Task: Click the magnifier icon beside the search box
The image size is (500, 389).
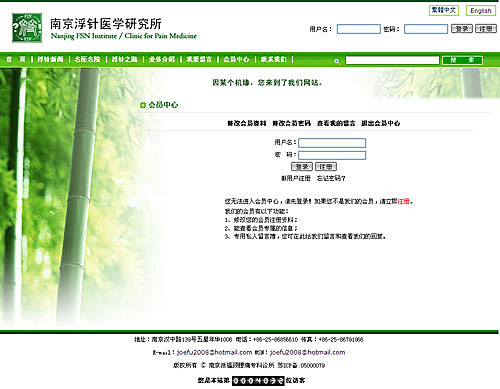Action: tap(337, 61)
